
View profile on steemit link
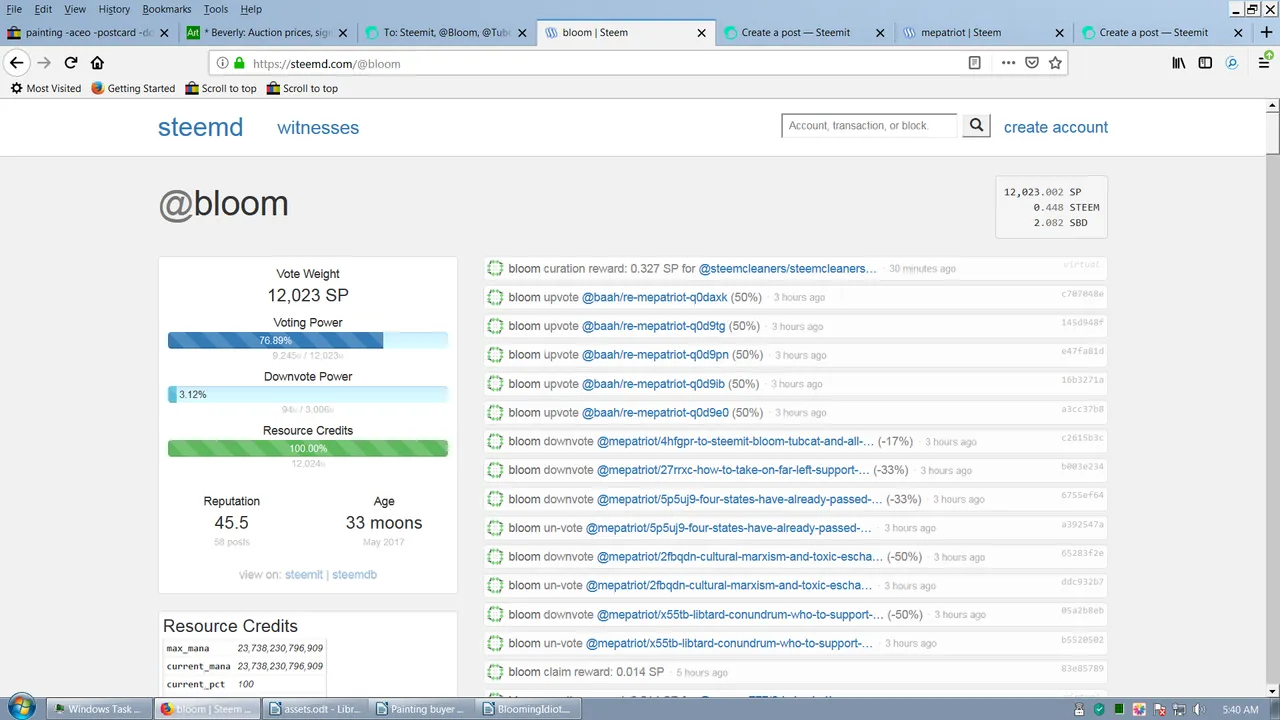(x=304, y=574)
